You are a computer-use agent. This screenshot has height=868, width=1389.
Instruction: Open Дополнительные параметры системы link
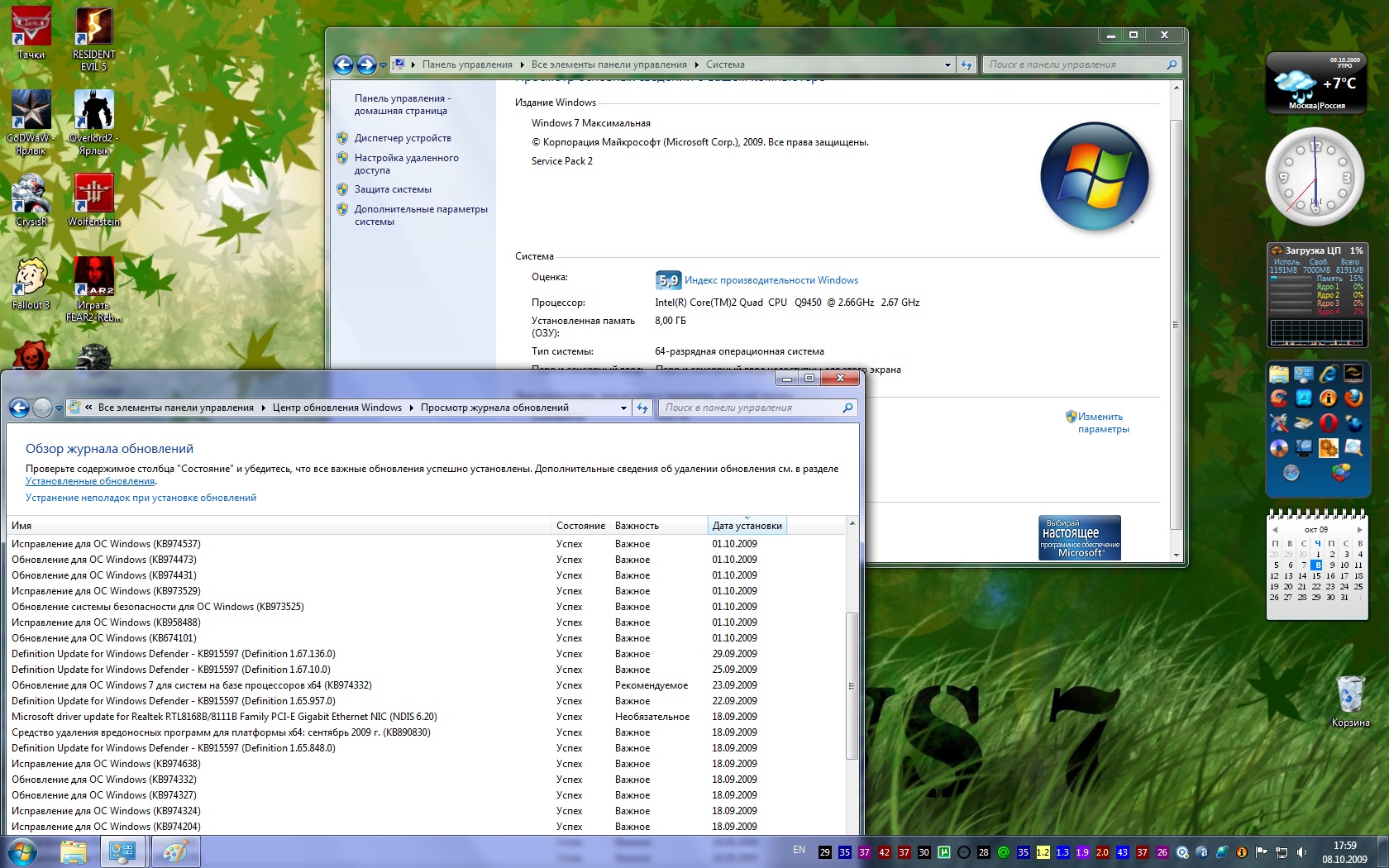(421, 215)
